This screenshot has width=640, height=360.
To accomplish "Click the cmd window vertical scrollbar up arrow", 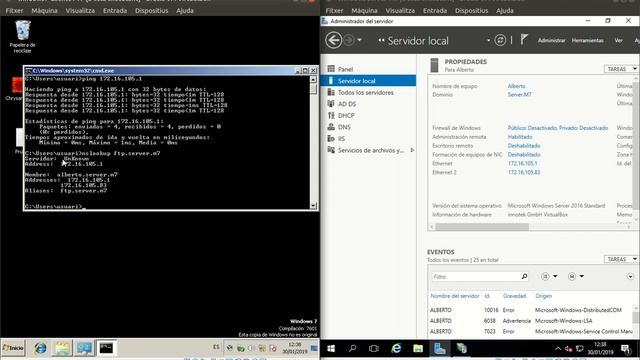I will click(313, 79).
